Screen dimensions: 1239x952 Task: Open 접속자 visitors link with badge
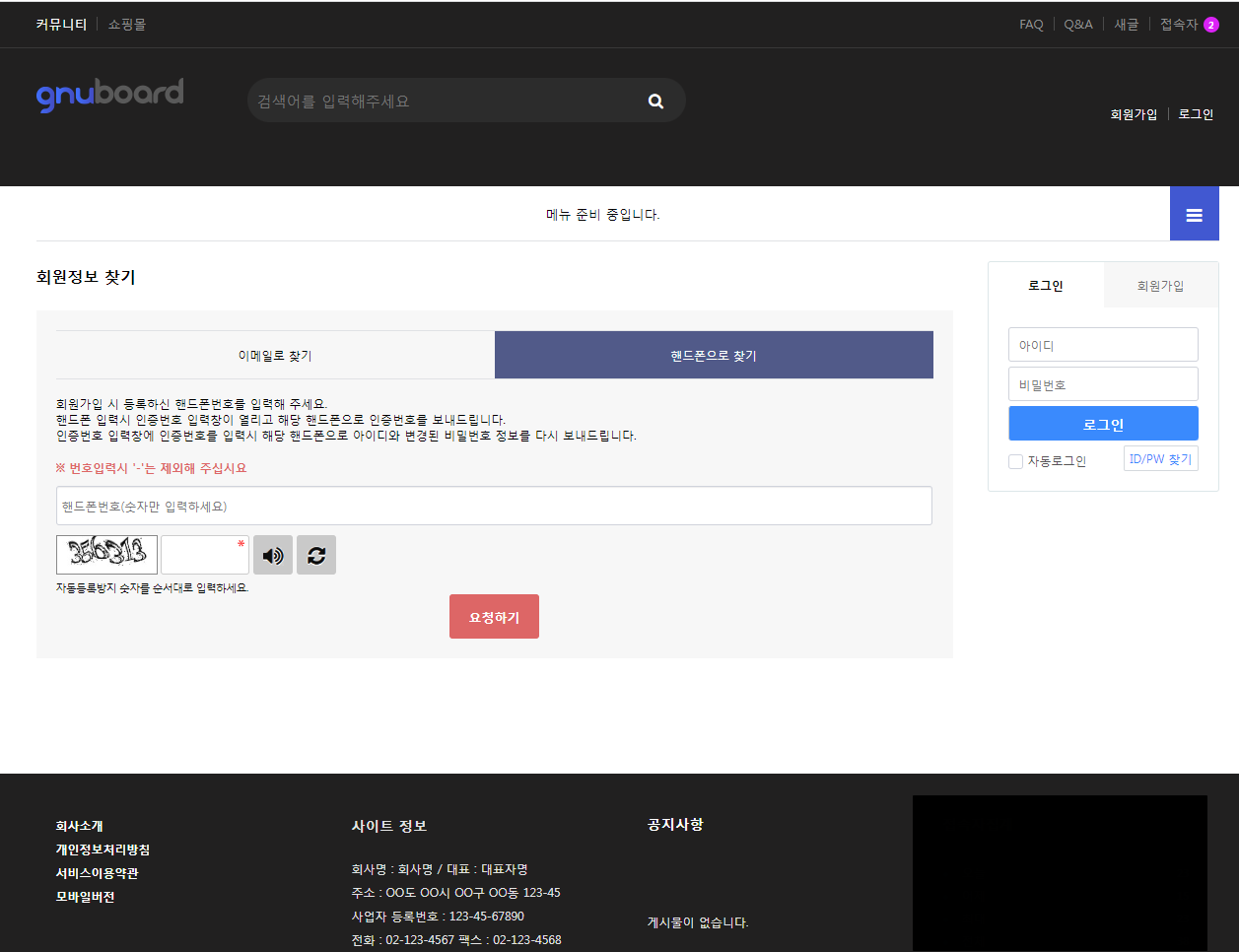(x=1188, y=25)
